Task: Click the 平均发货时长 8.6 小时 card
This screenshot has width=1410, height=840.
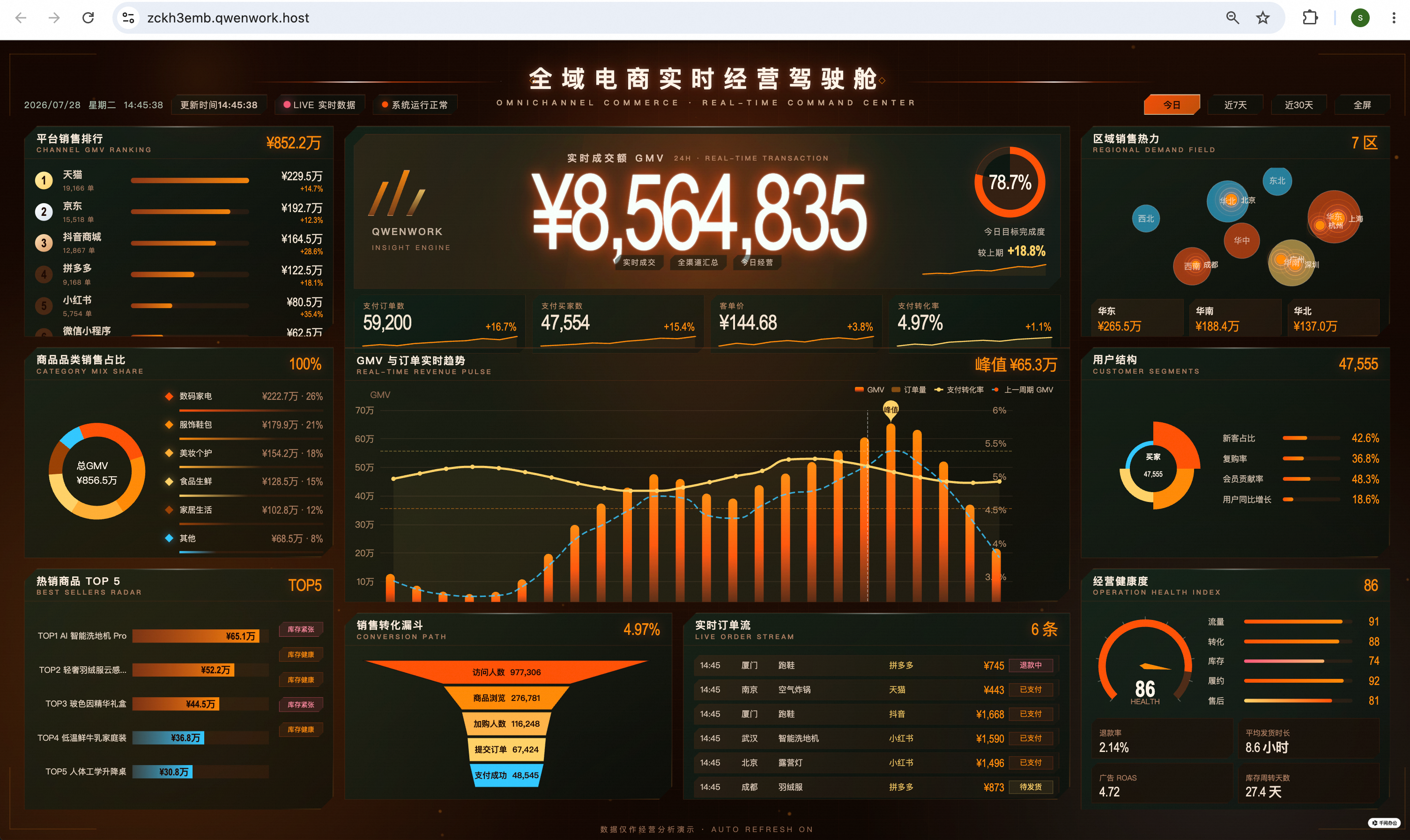Action: (1309, 740)
